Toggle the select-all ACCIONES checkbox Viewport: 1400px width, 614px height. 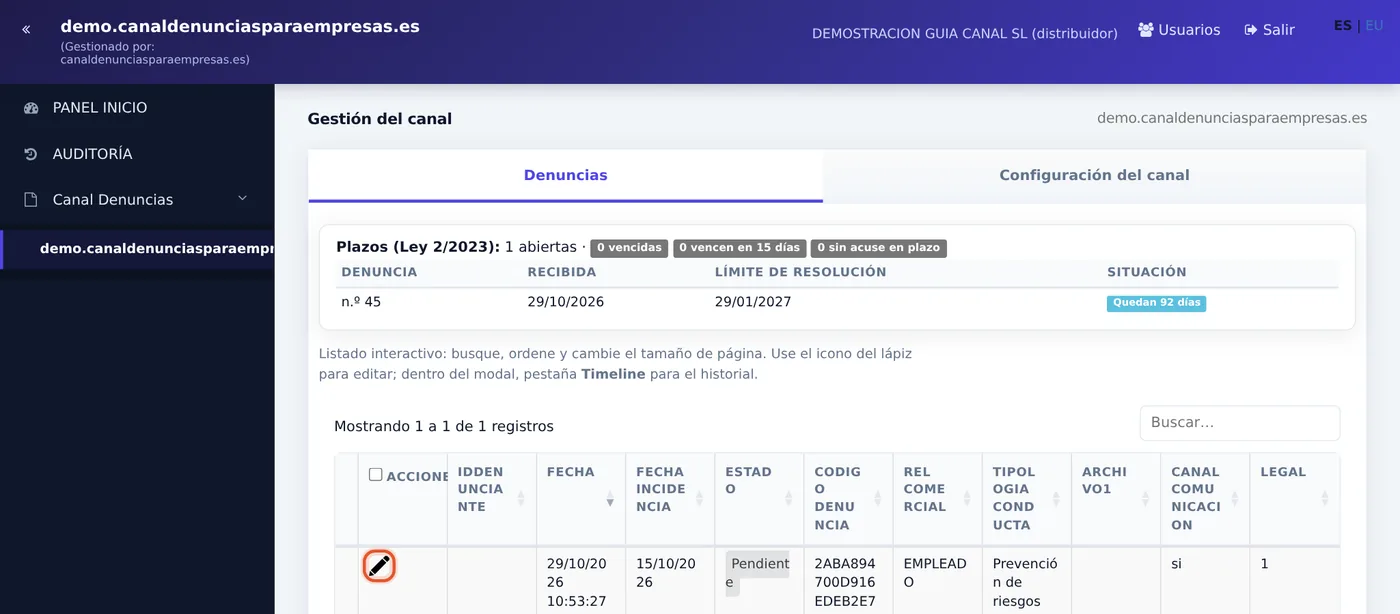(375, 475)
